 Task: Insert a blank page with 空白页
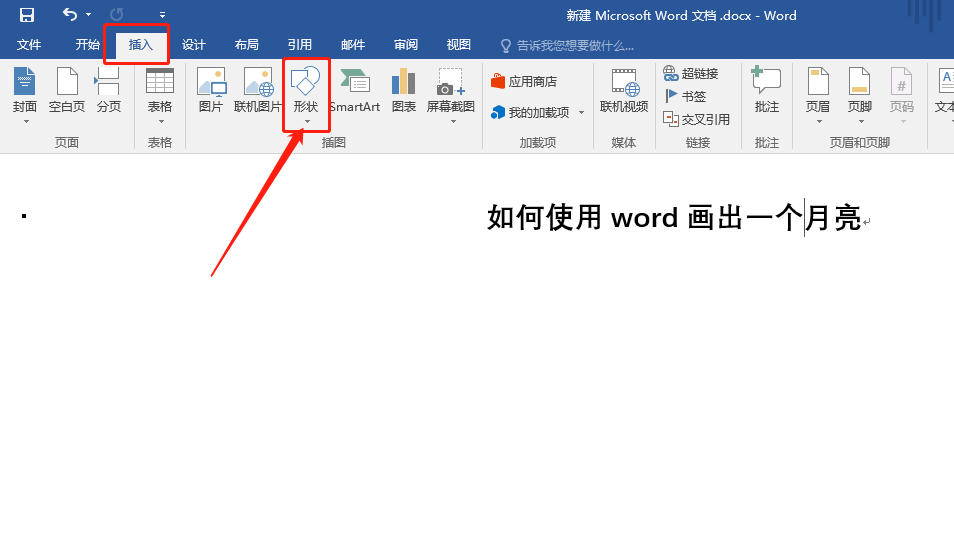coord(67,90)
